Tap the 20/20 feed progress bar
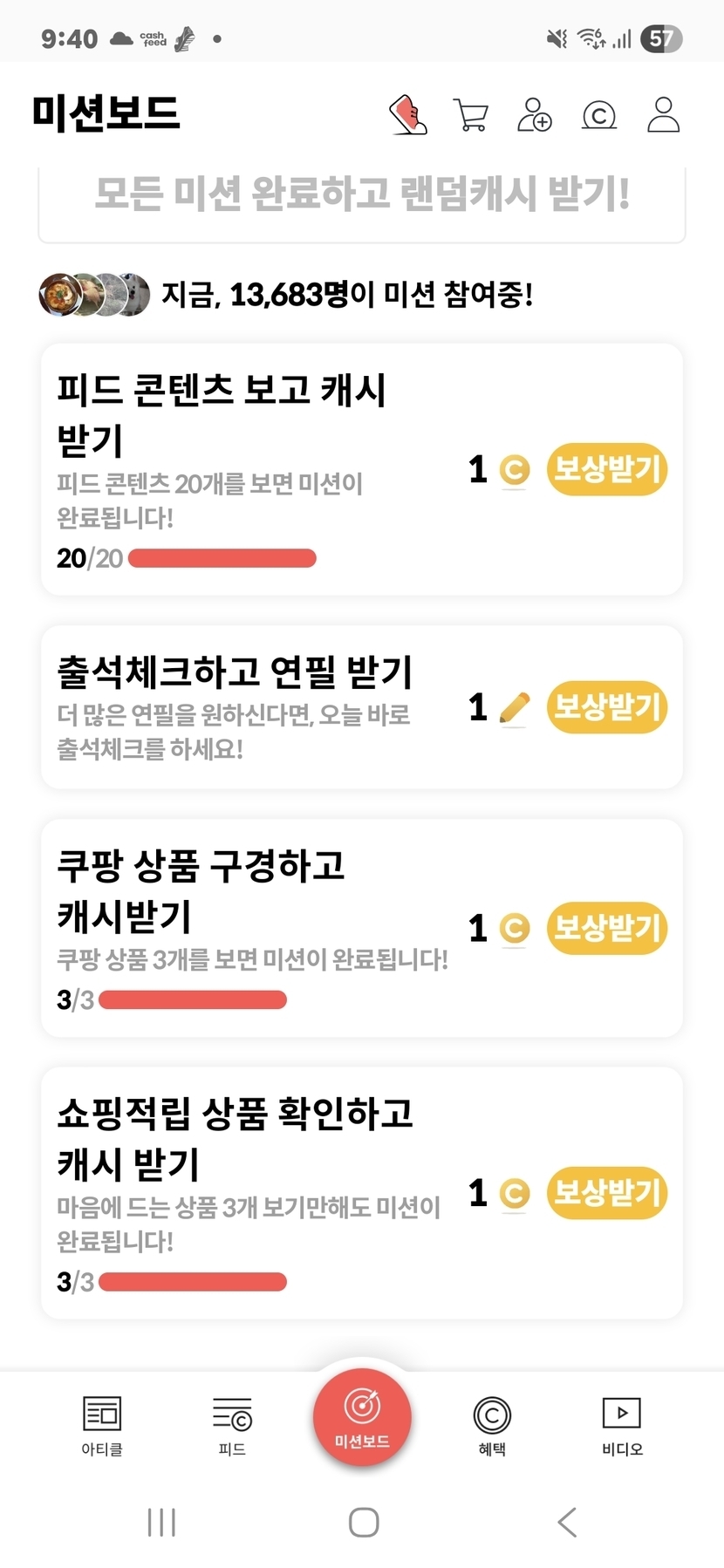Screen dimensions: 724x1568 pyautogui.click(x=222, y=558)
